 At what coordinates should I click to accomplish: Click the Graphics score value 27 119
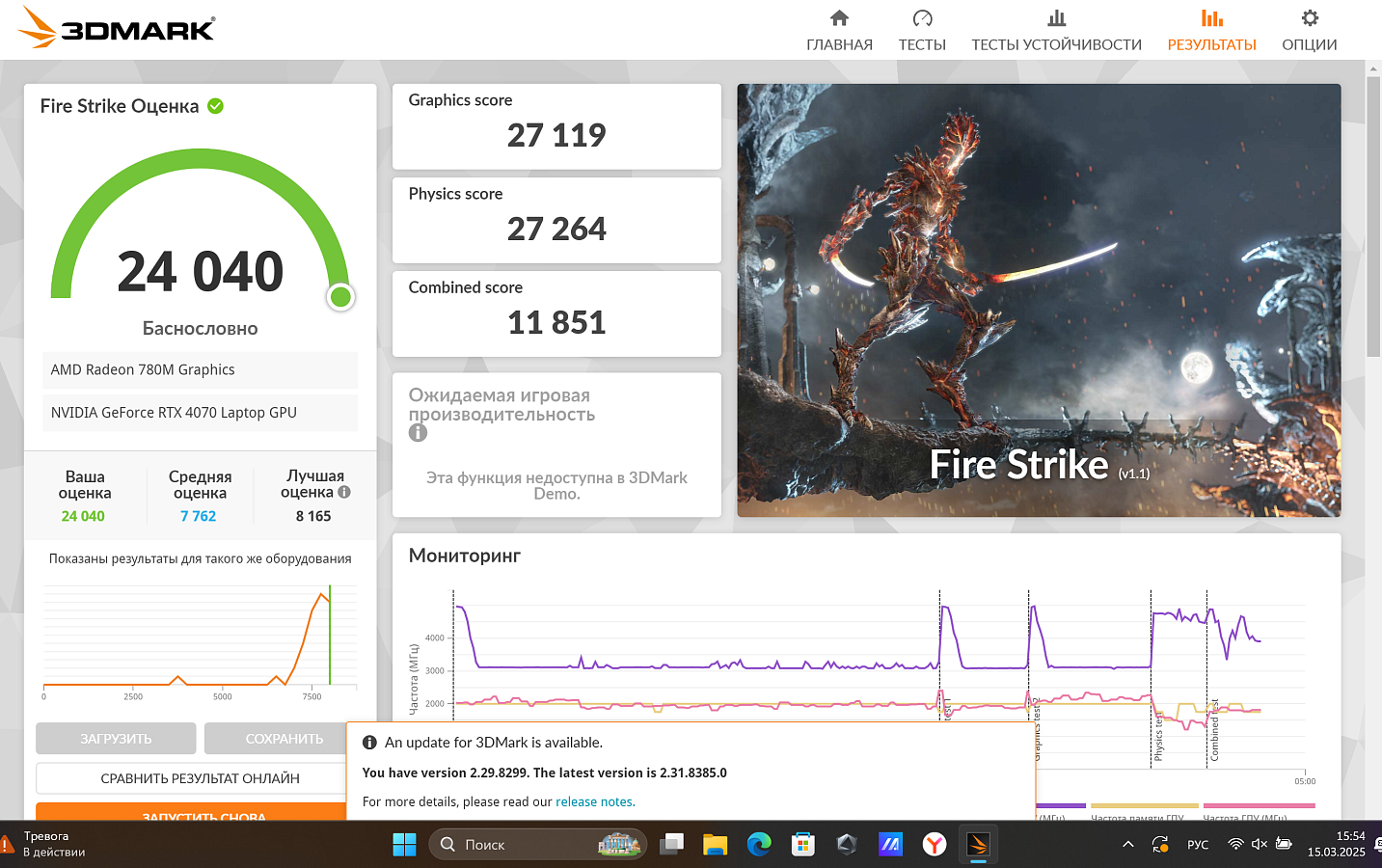tap(556, 136)
